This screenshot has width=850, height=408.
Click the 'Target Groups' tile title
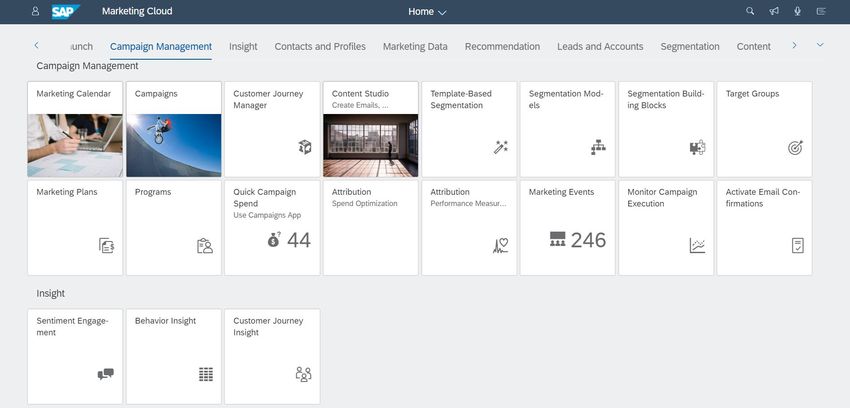752,94
